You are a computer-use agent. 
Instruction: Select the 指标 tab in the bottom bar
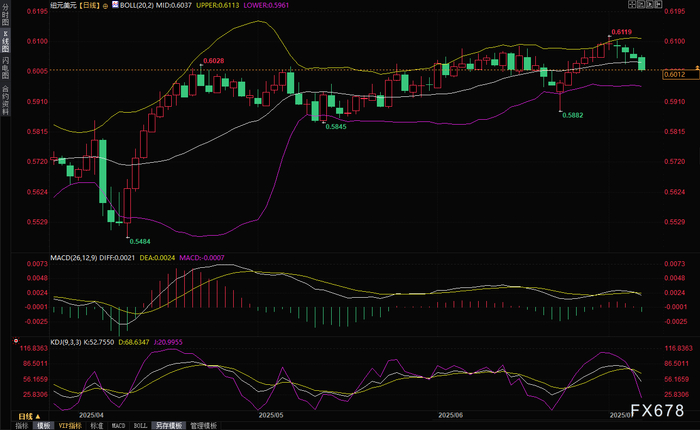point(21,426)
